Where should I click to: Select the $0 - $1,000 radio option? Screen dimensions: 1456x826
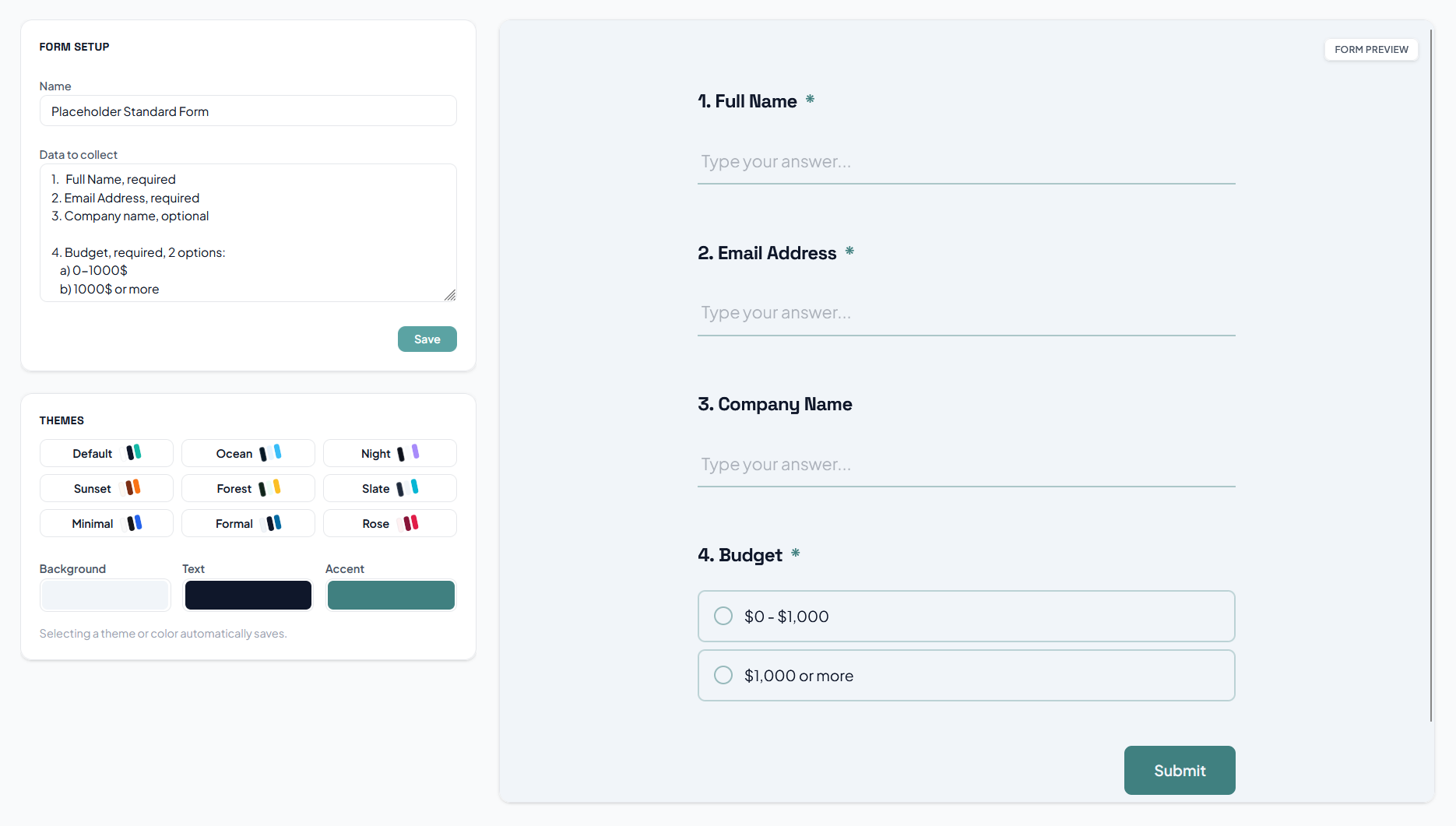(x=723, y=616)
